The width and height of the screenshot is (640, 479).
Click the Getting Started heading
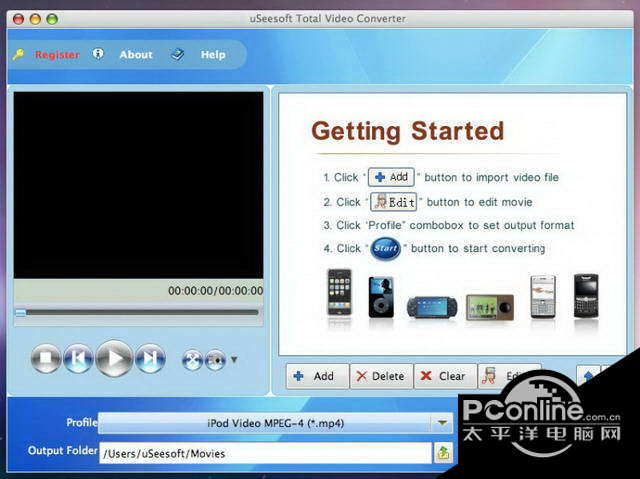click(408, 131)
